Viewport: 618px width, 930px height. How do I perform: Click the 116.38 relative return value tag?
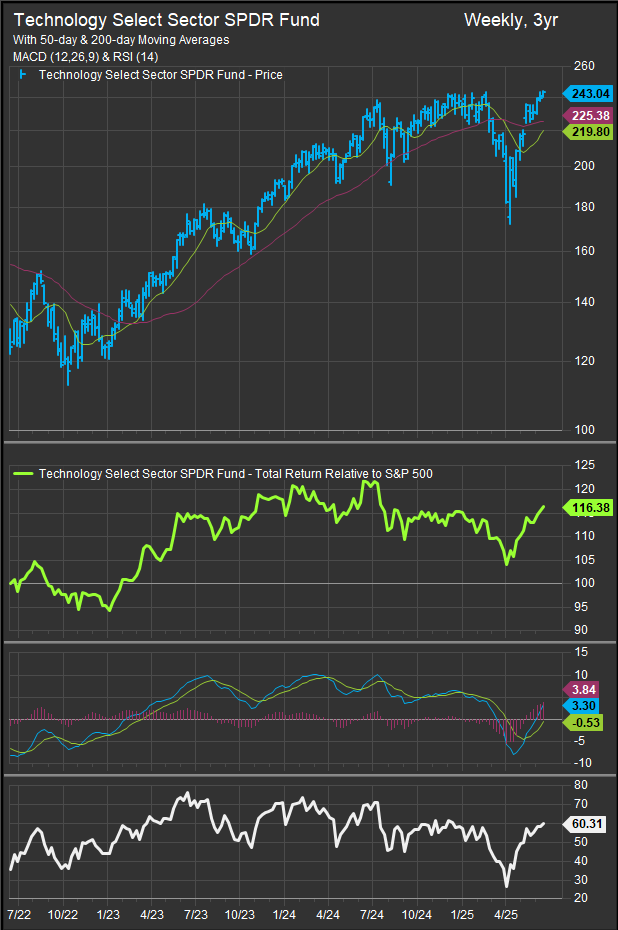point(588,508)
